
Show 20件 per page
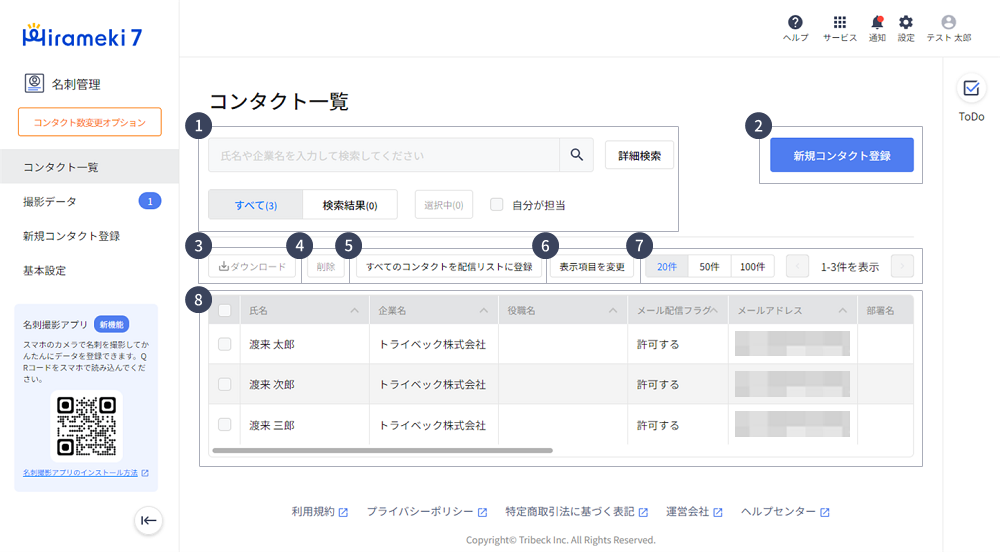click(x=667, y=266)
